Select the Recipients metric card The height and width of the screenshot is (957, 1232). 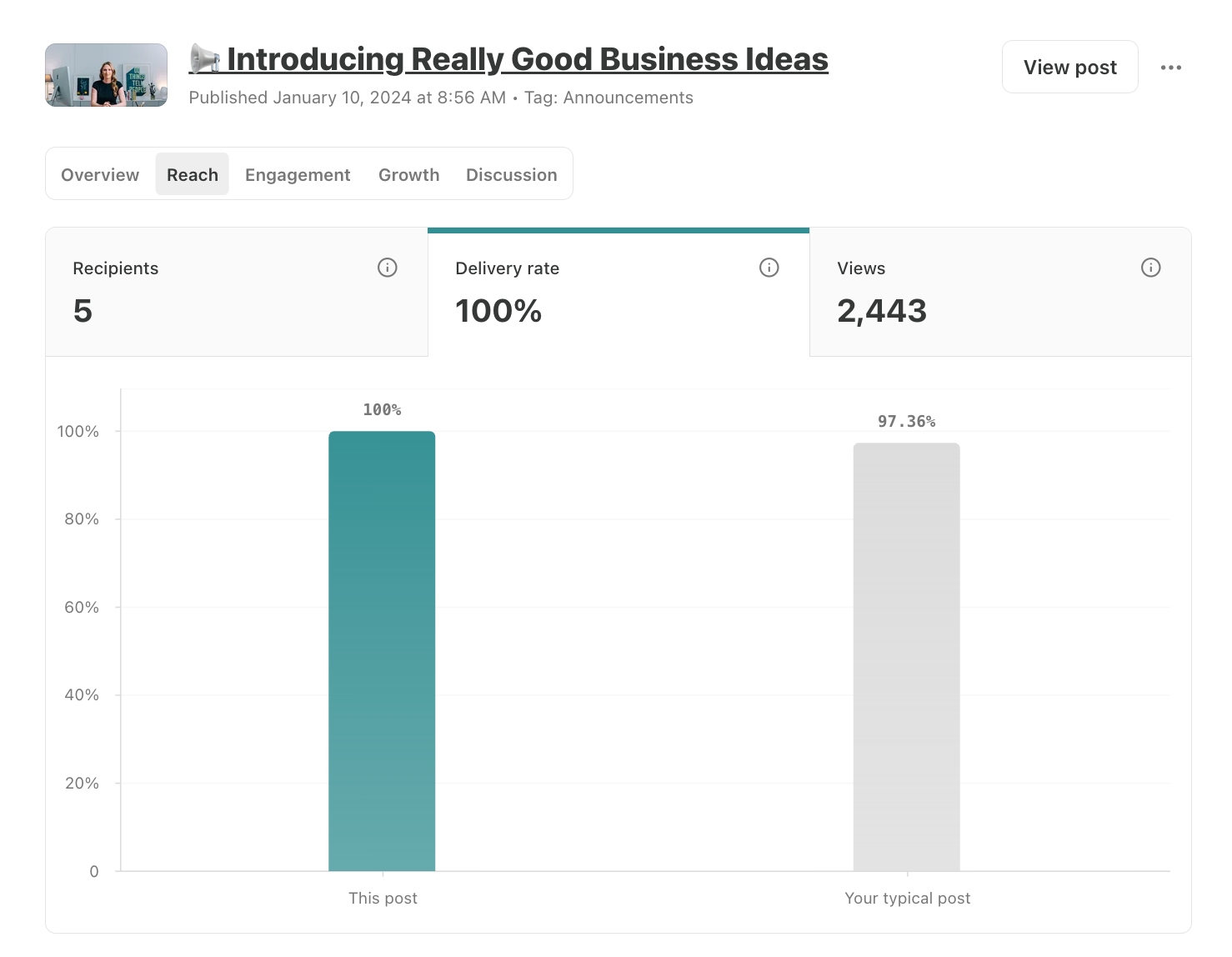237,292
